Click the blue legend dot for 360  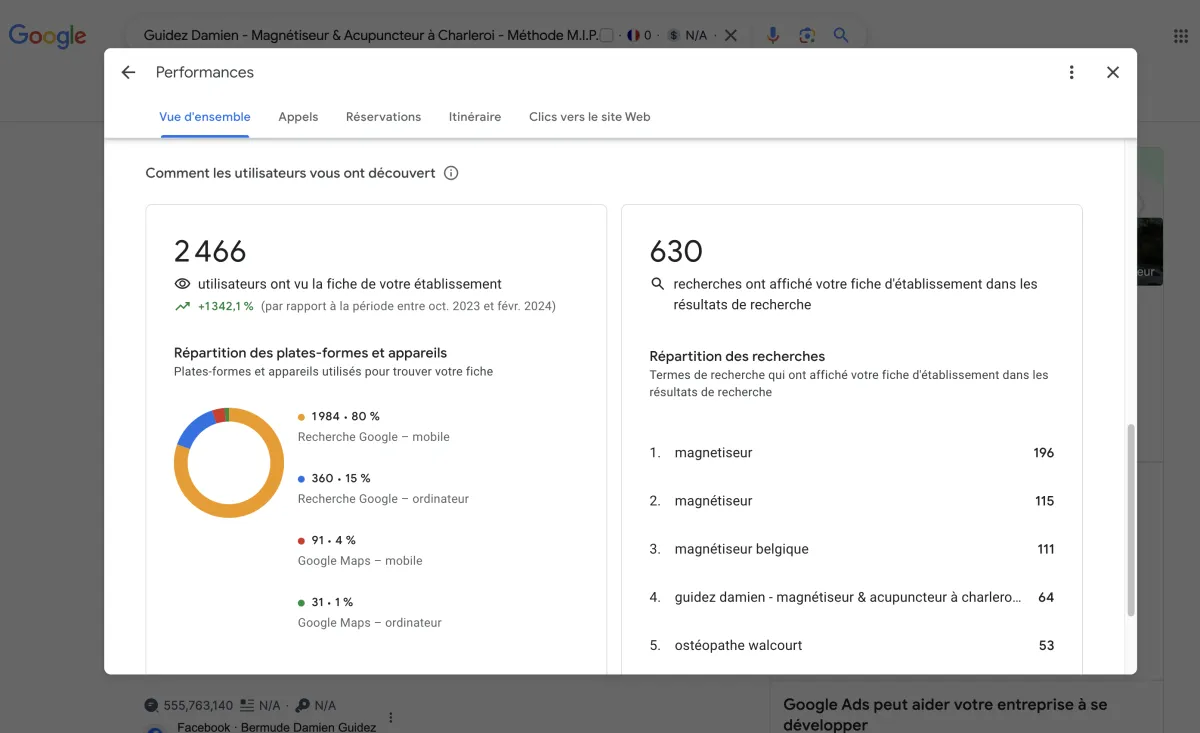point(301,479)
